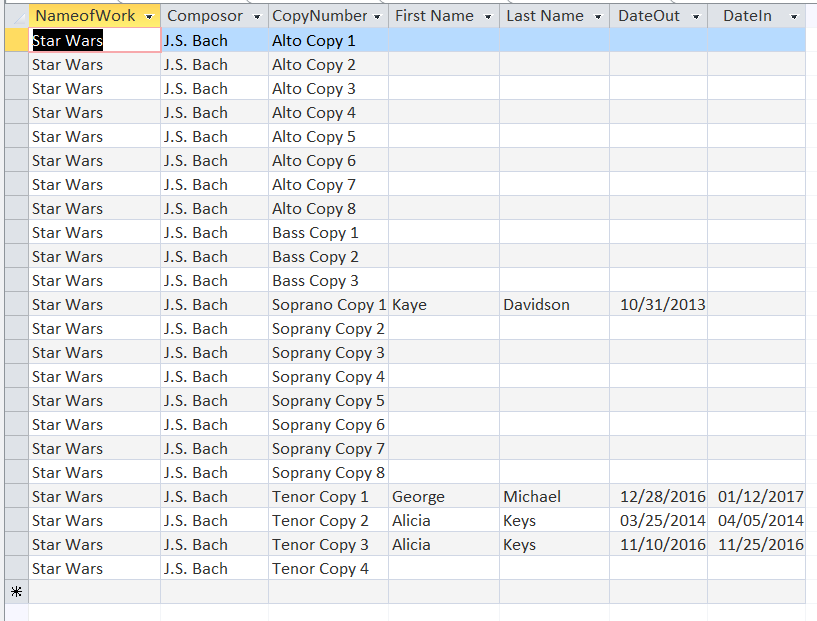Select the row selector for Alto Copy 1
The width and height of the screenshot is (817, 621).
(x=17, y=40)
